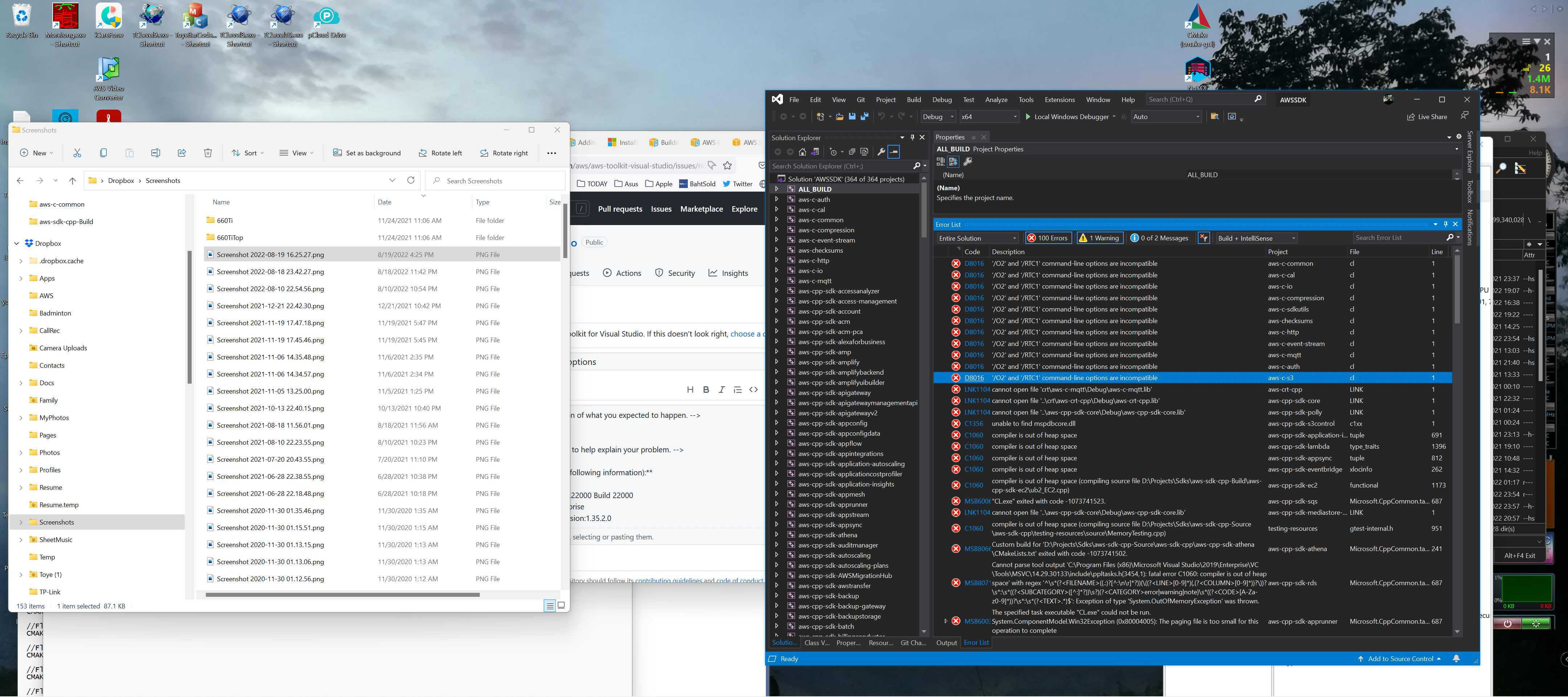Click the New Project toolbar icon
The height and width of the screenshot is (697, 1568).
click(x=821, y=116)
